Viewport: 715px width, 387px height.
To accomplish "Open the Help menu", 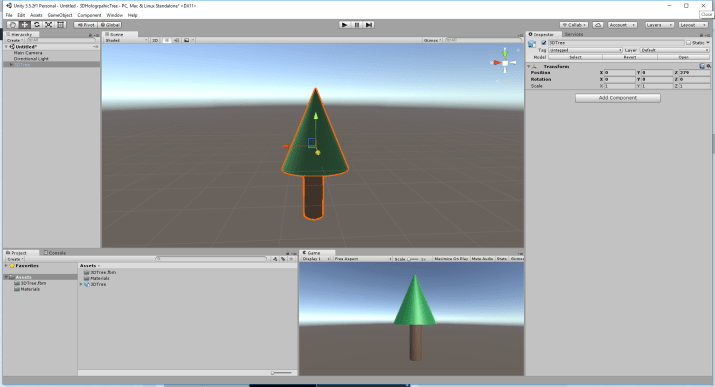I will coord(132,15).
